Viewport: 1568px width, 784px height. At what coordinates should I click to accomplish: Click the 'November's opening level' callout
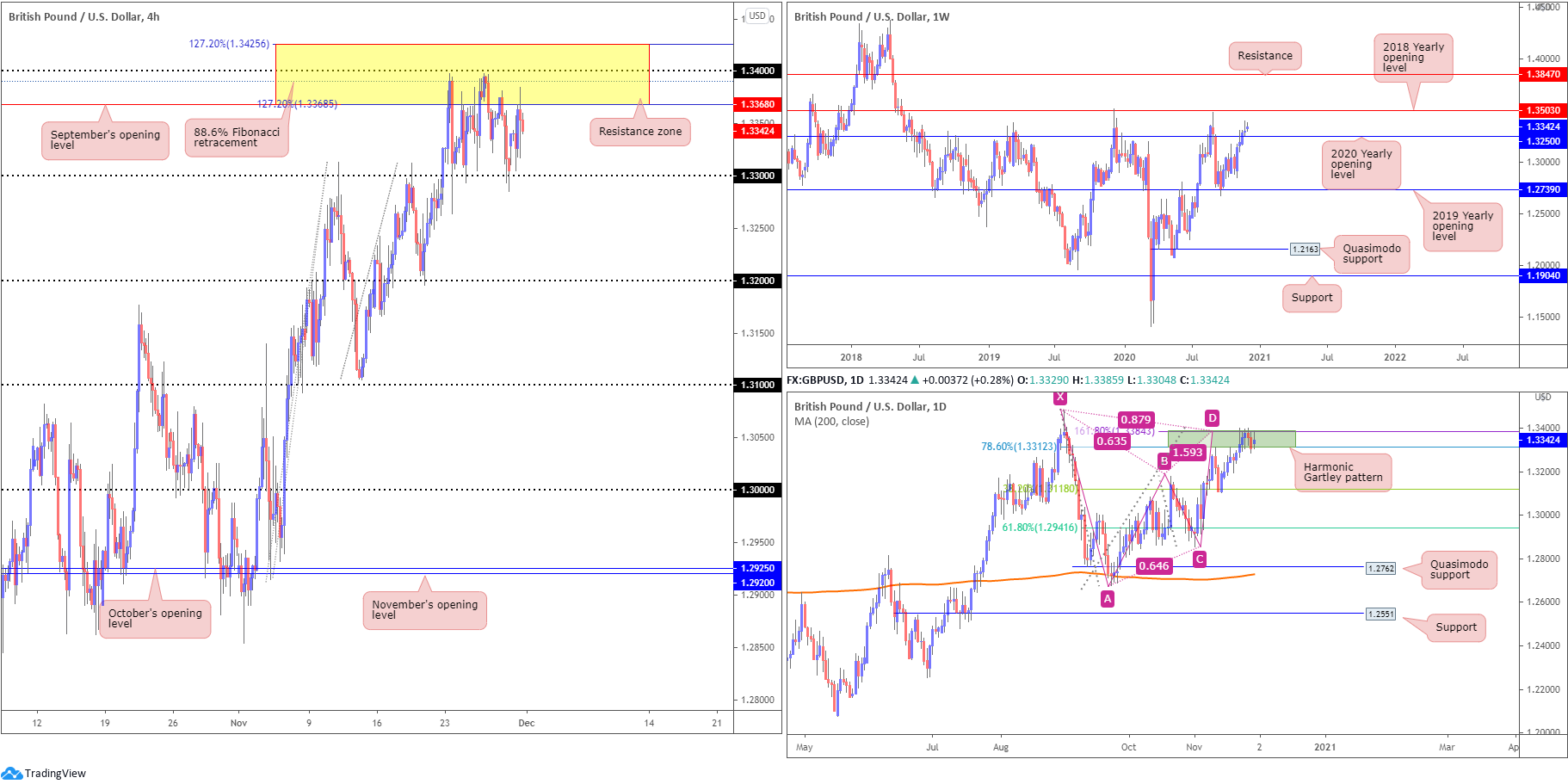425,610
